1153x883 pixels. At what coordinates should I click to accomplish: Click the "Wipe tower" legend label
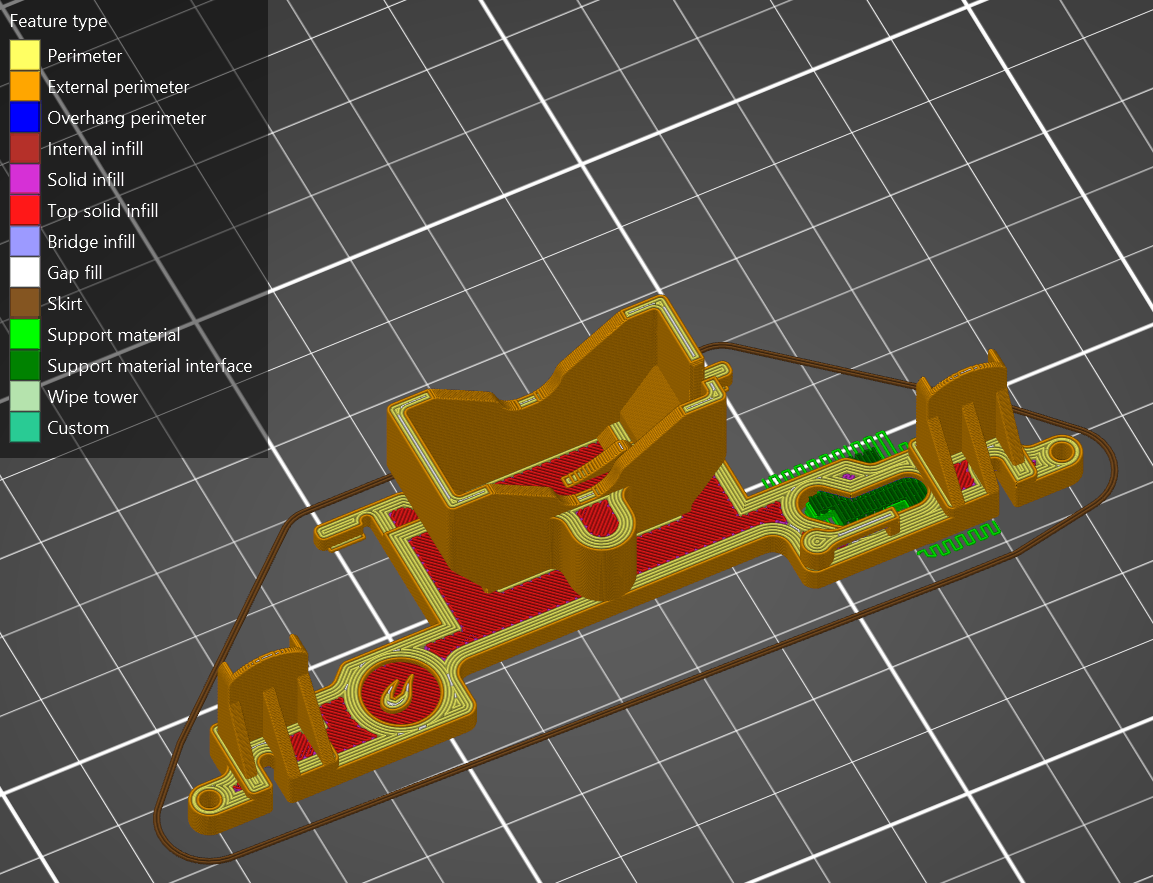click(93, 397)
